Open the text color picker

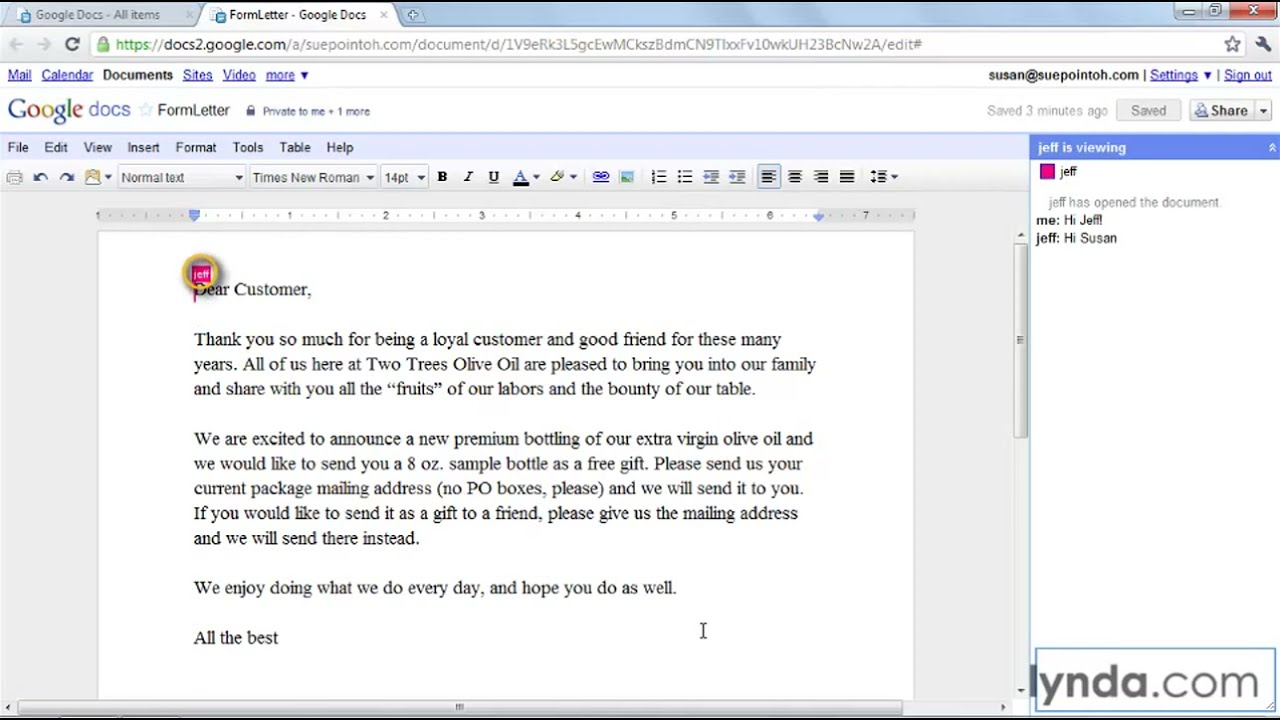coord(521,177)
